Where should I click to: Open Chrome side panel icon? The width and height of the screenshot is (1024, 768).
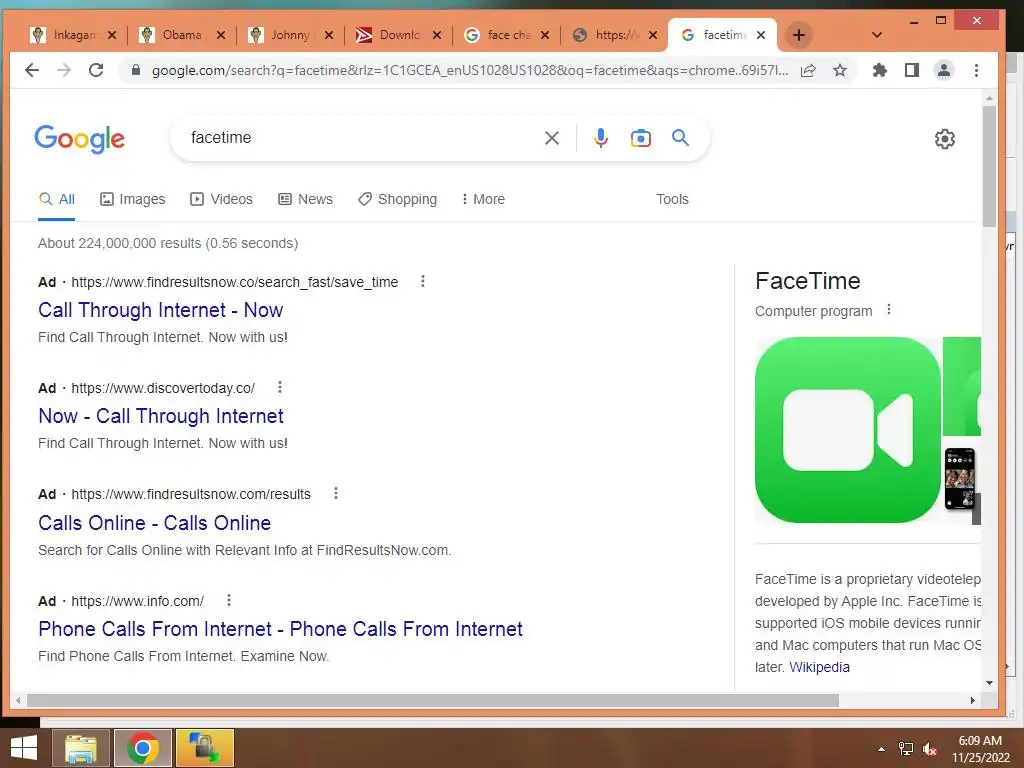(x=912, y=70)
